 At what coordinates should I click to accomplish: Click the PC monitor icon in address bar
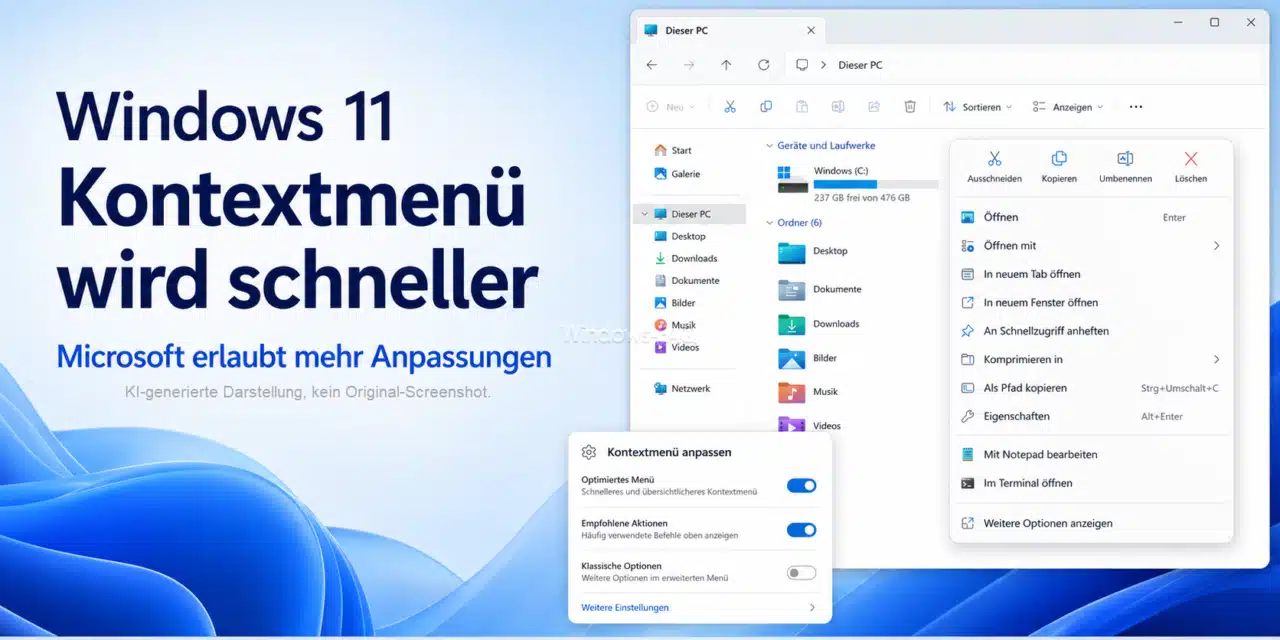[801, 65]
